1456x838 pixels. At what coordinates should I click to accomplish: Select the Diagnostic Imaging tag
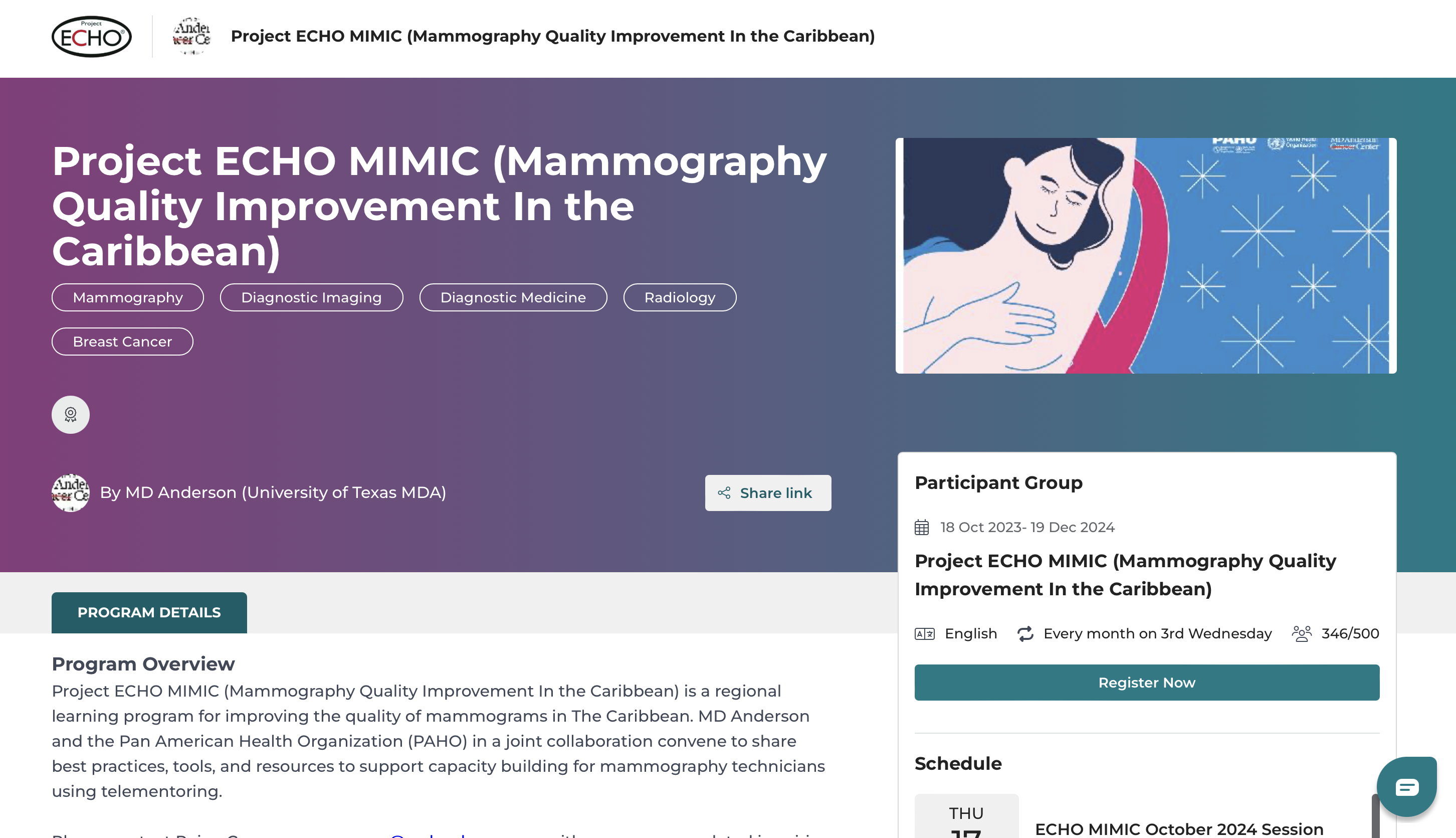311,297
